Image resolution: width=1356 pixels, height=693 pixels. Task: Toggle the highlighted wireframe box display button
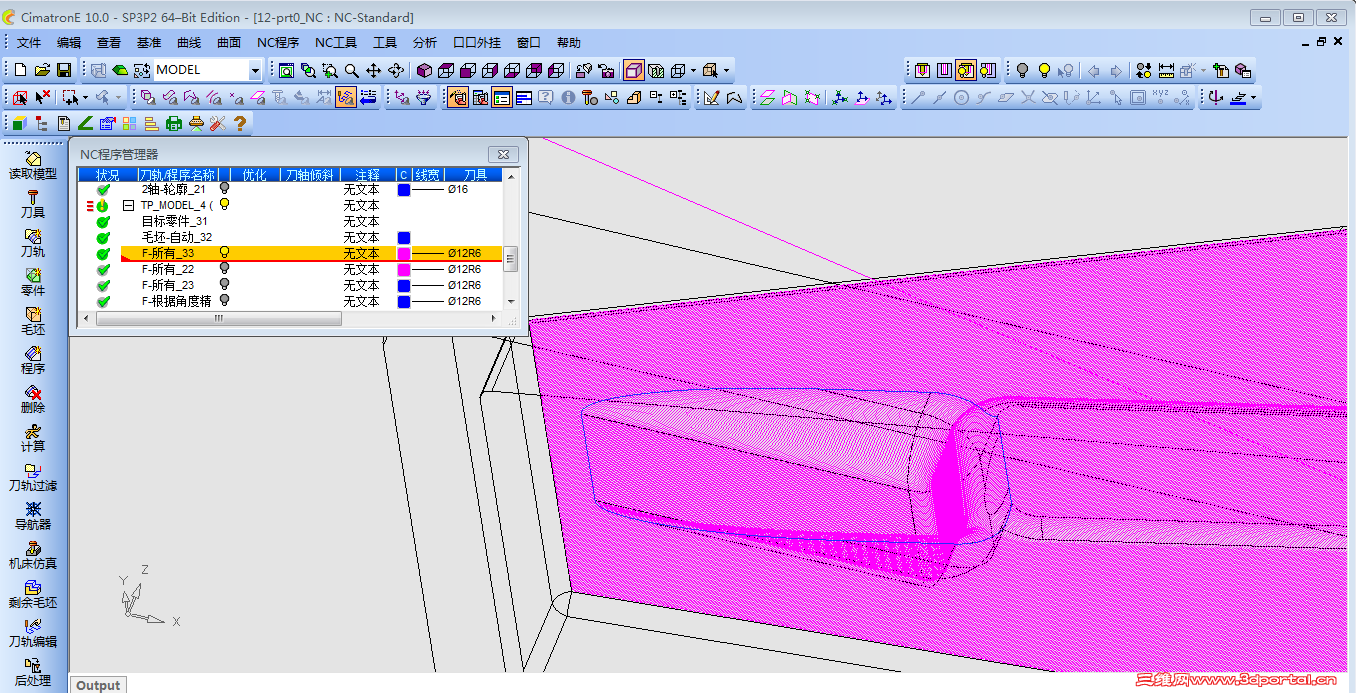point(634,70)
